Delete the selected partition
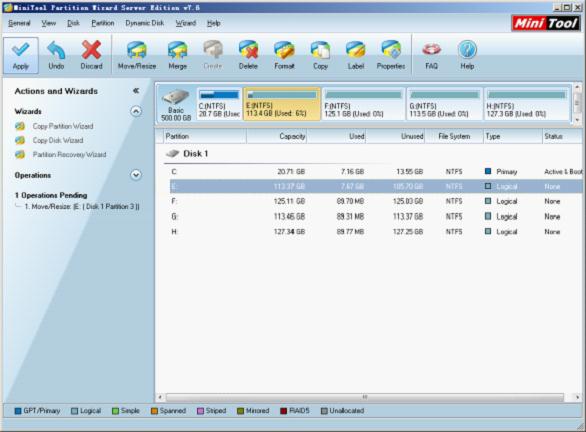Viewport: 586px width, 432px height. [x=248, y=55]
